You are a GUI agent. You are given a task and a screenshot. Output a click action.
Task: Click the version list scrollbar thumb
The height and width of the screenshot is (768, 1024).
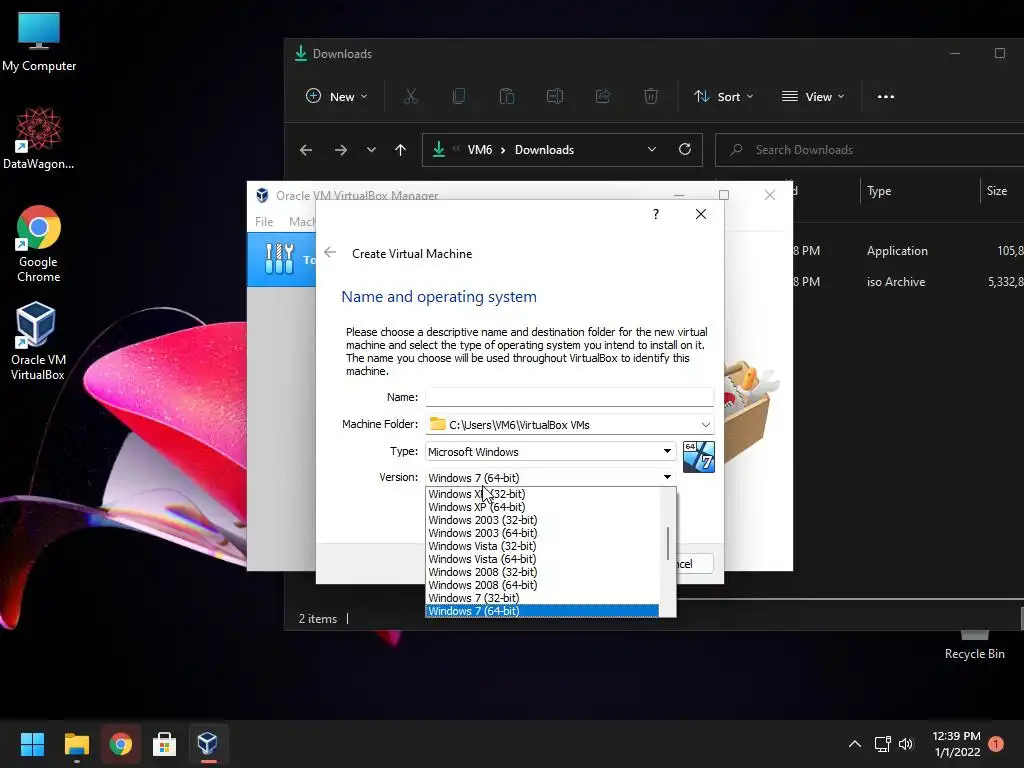click(667, 543)
